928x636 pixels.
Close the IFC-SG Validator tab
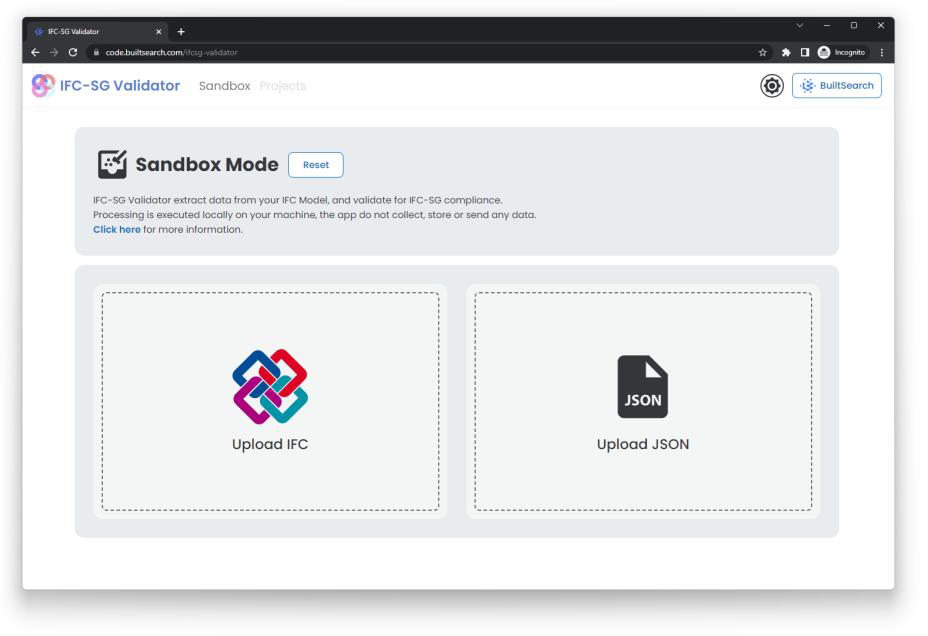pyautogui.click(x=159, y=31)
